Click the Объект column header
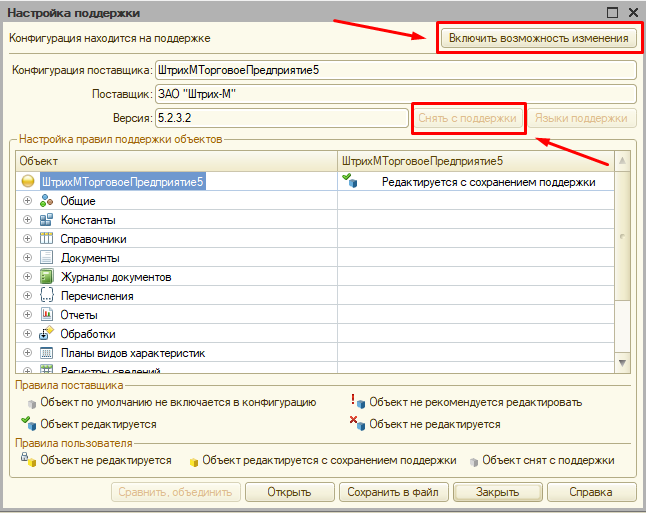646x513 pixels. [x=177, y=160]
